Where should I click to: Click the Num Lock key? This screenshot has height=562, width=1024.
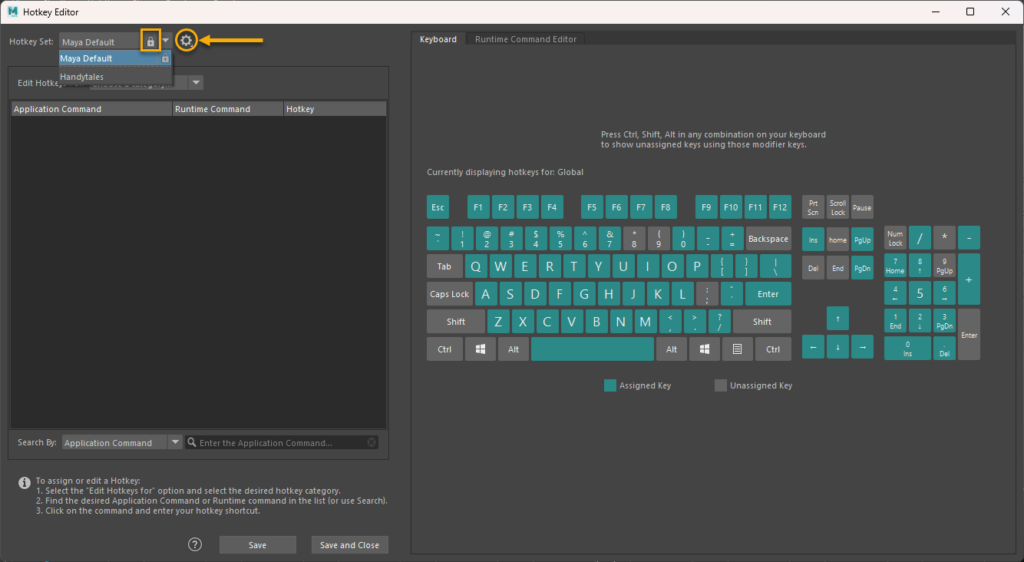point(895,238)
